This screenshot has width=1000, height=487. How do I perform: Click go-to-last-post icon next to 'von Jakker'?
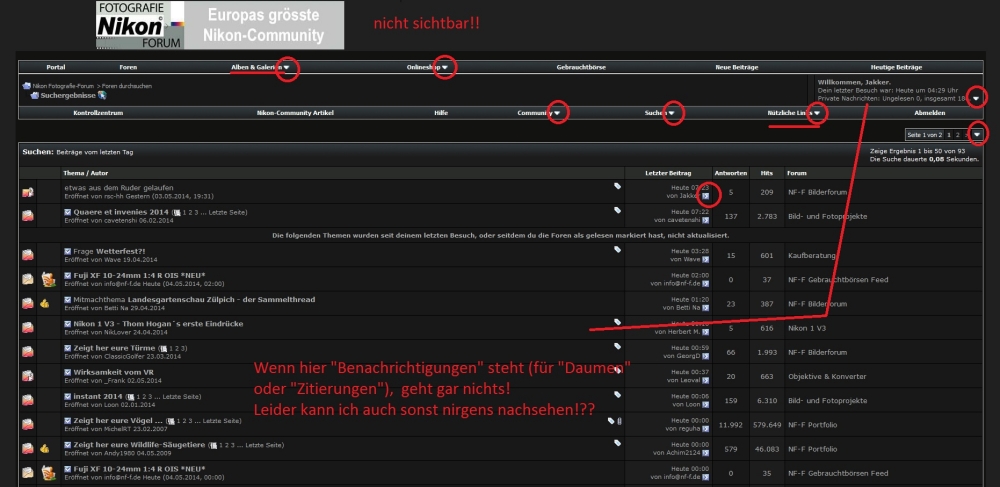[x=705, y=196]
